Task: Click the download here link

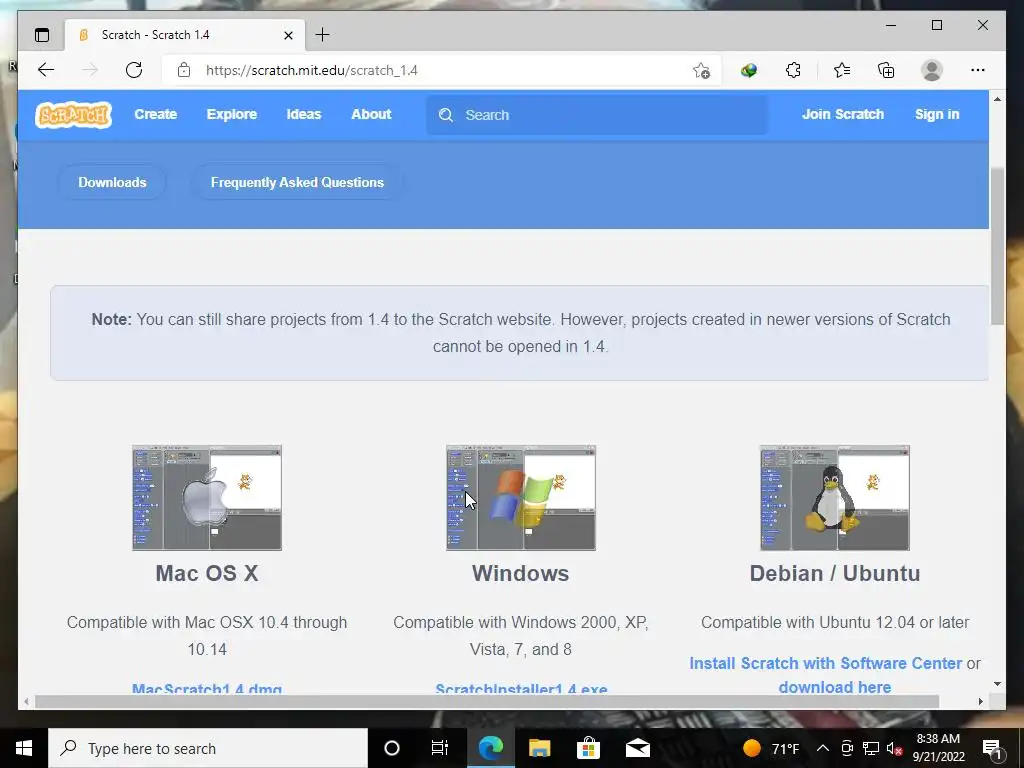Action: tap(835, 687)
